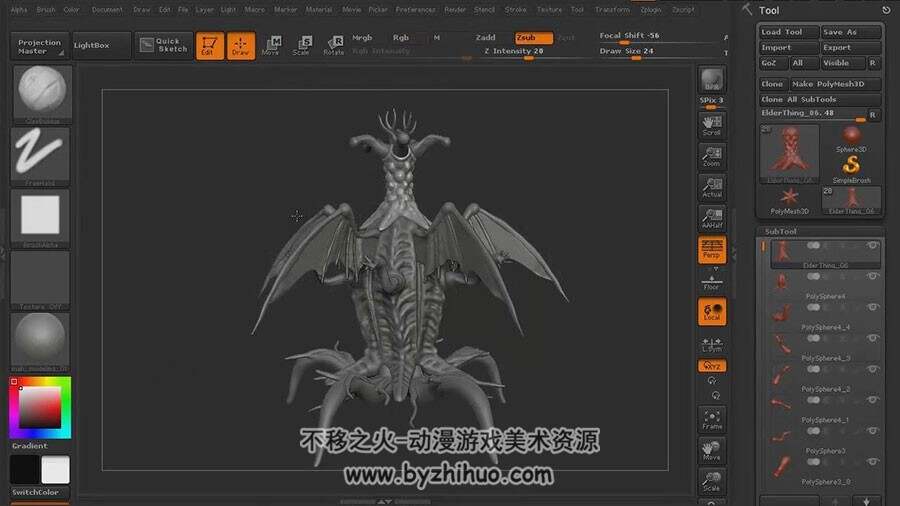Open the Brush menu
900x506 pixels.
point(46,10)
